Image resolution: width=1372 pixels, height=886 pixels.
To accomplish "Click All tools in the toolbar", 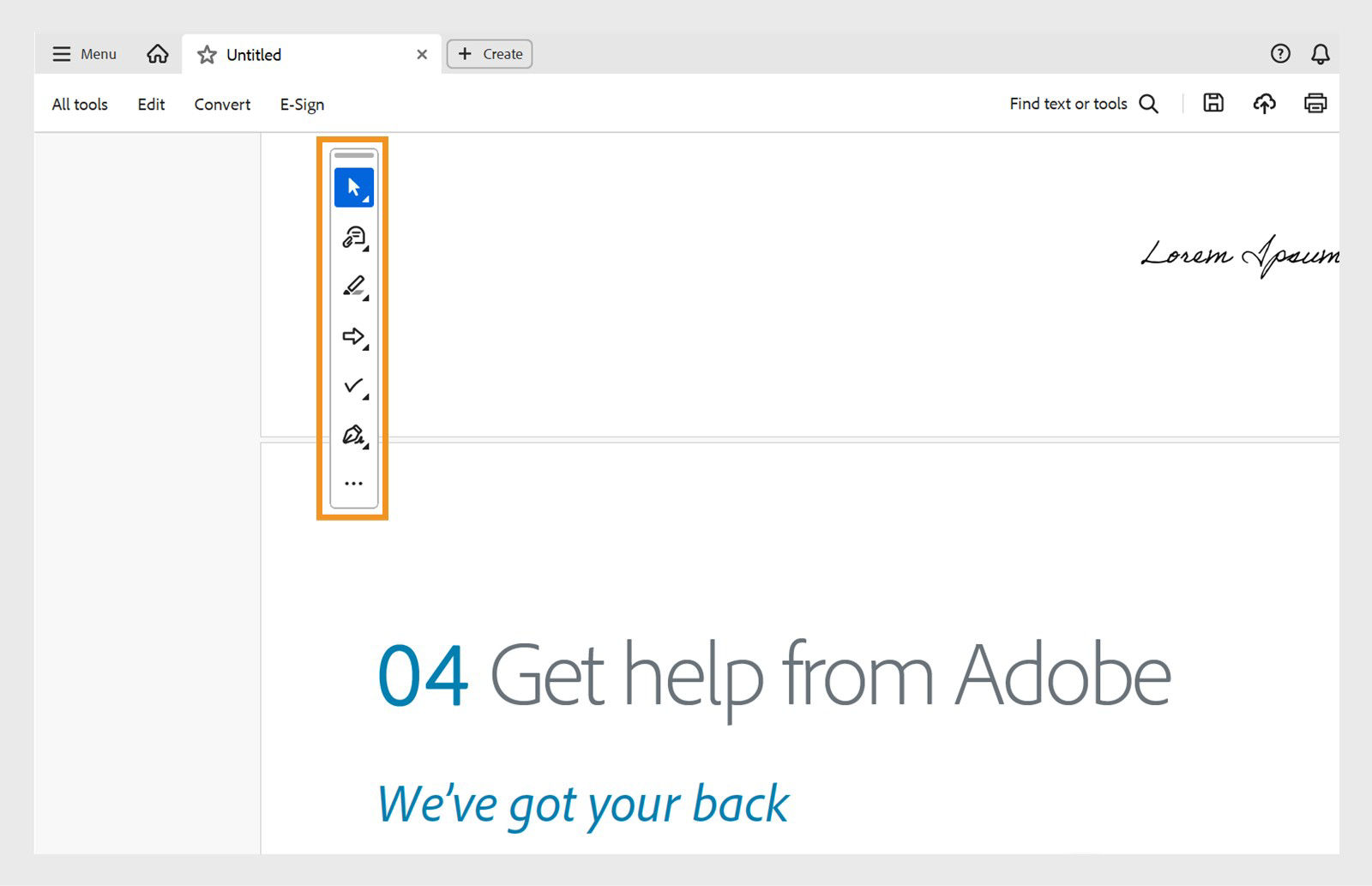I will pyautogui.click(x=79, y=104).
